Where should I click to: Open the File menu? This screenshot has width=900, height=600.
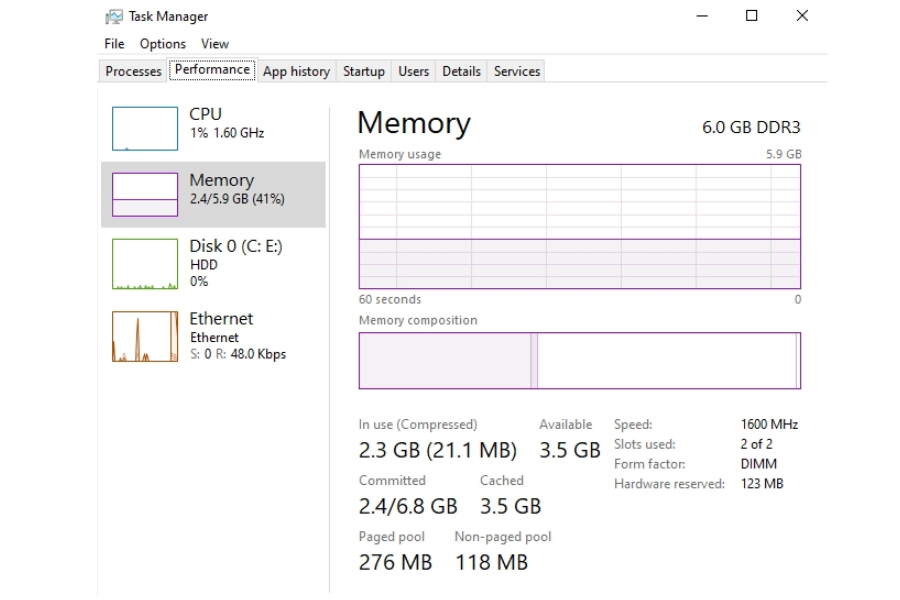(114, 44)
